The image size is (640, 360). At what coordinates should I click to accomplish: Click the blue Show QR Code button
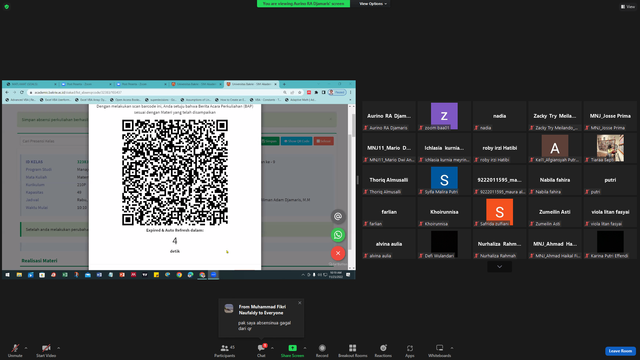pos(297,141)
